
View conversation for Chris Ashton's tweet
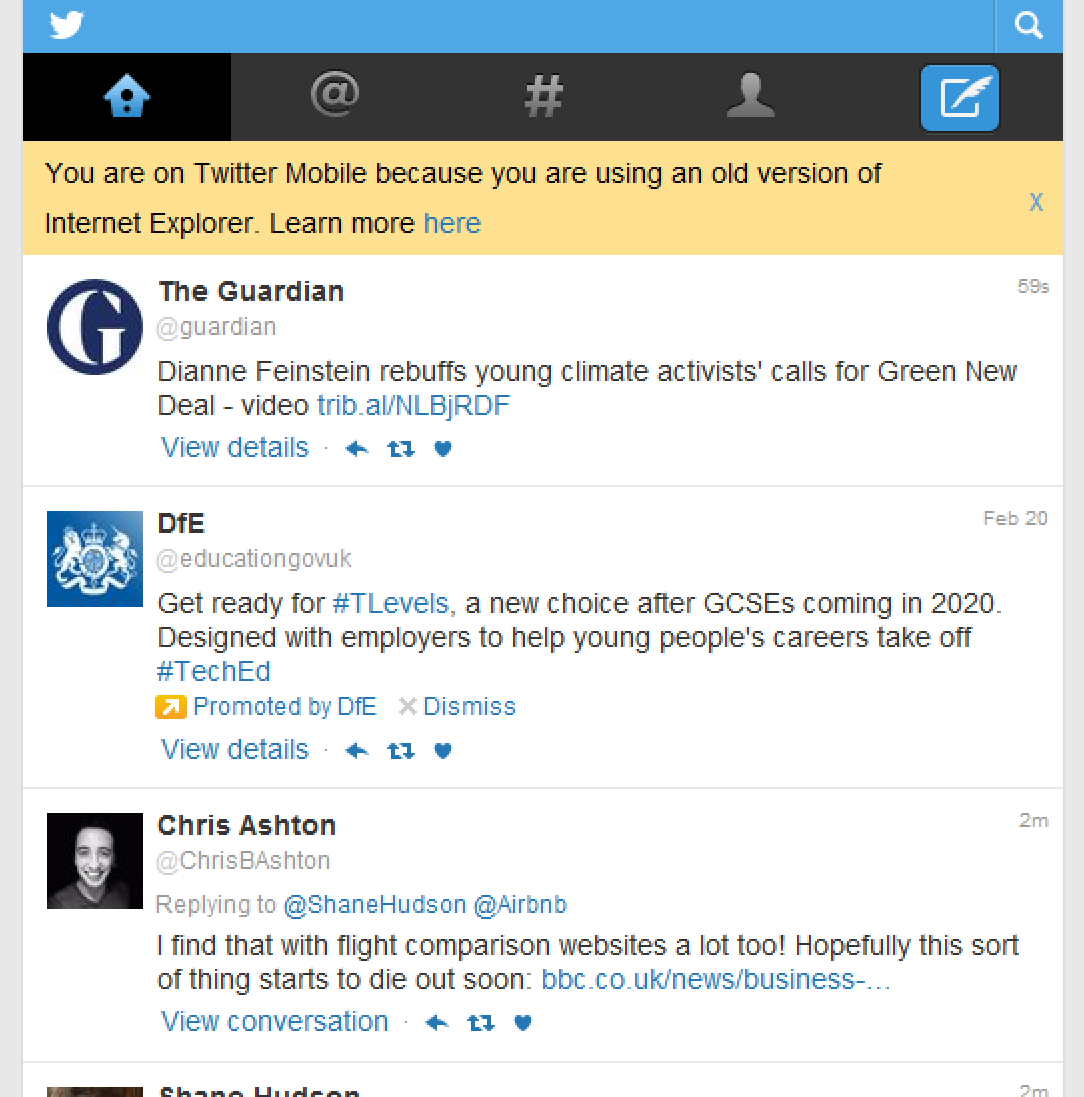(x=274, y=1022)
